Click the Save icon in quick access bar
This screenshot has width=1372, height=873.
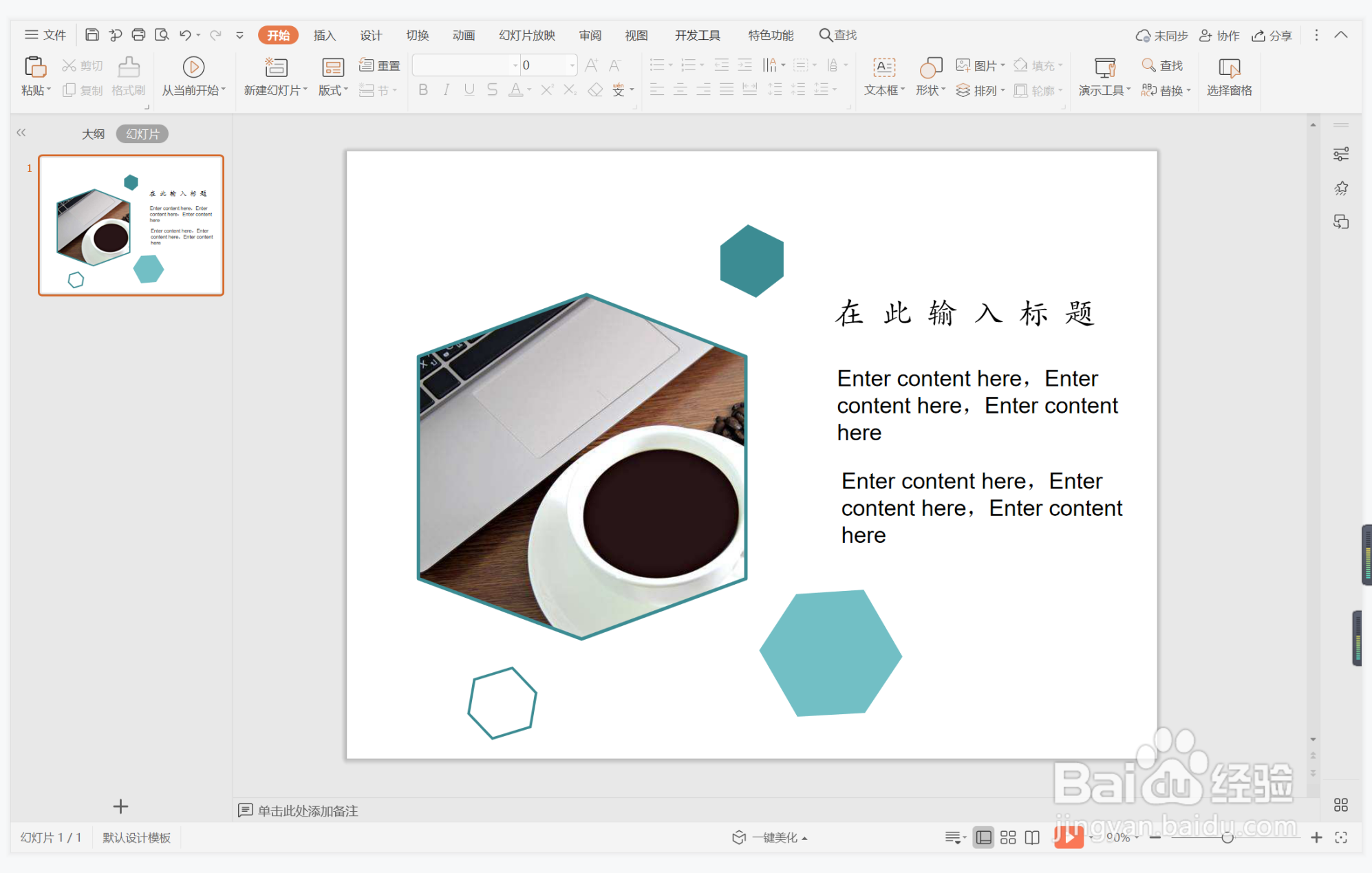click(x=92, y=34)
